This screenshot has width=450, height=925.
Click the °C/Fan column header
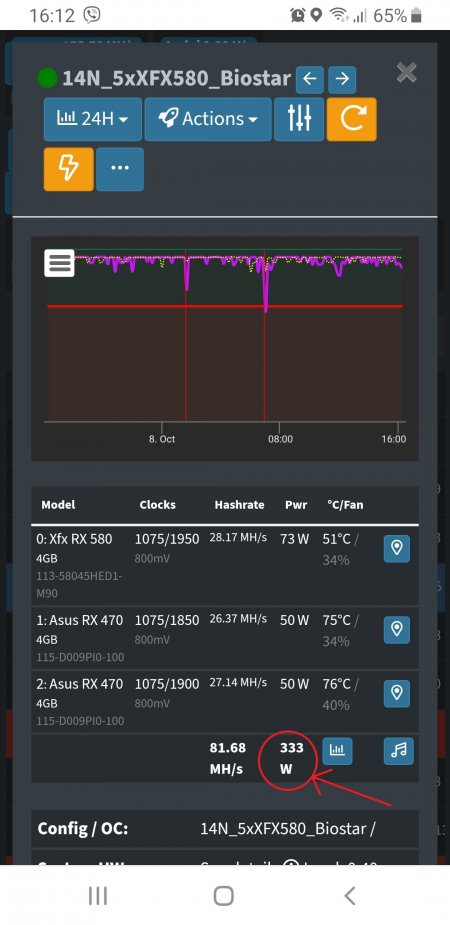(345, 505)
